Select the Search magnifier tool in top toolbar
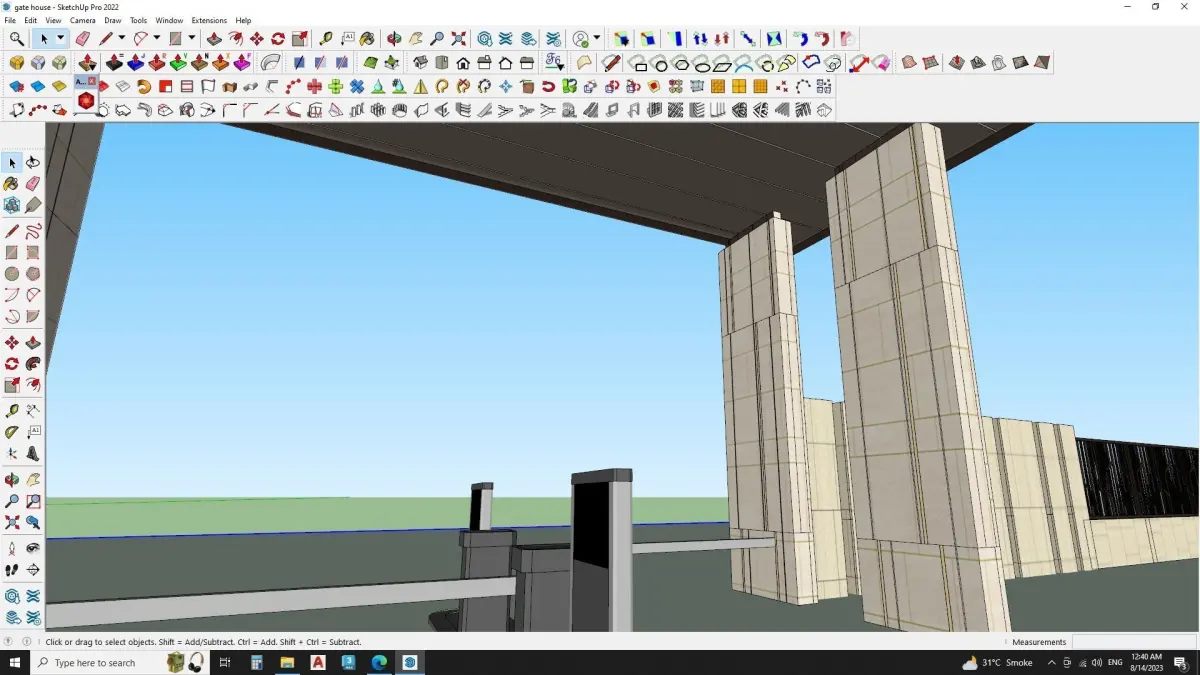 pyautogui.click(x=17, y=39)
